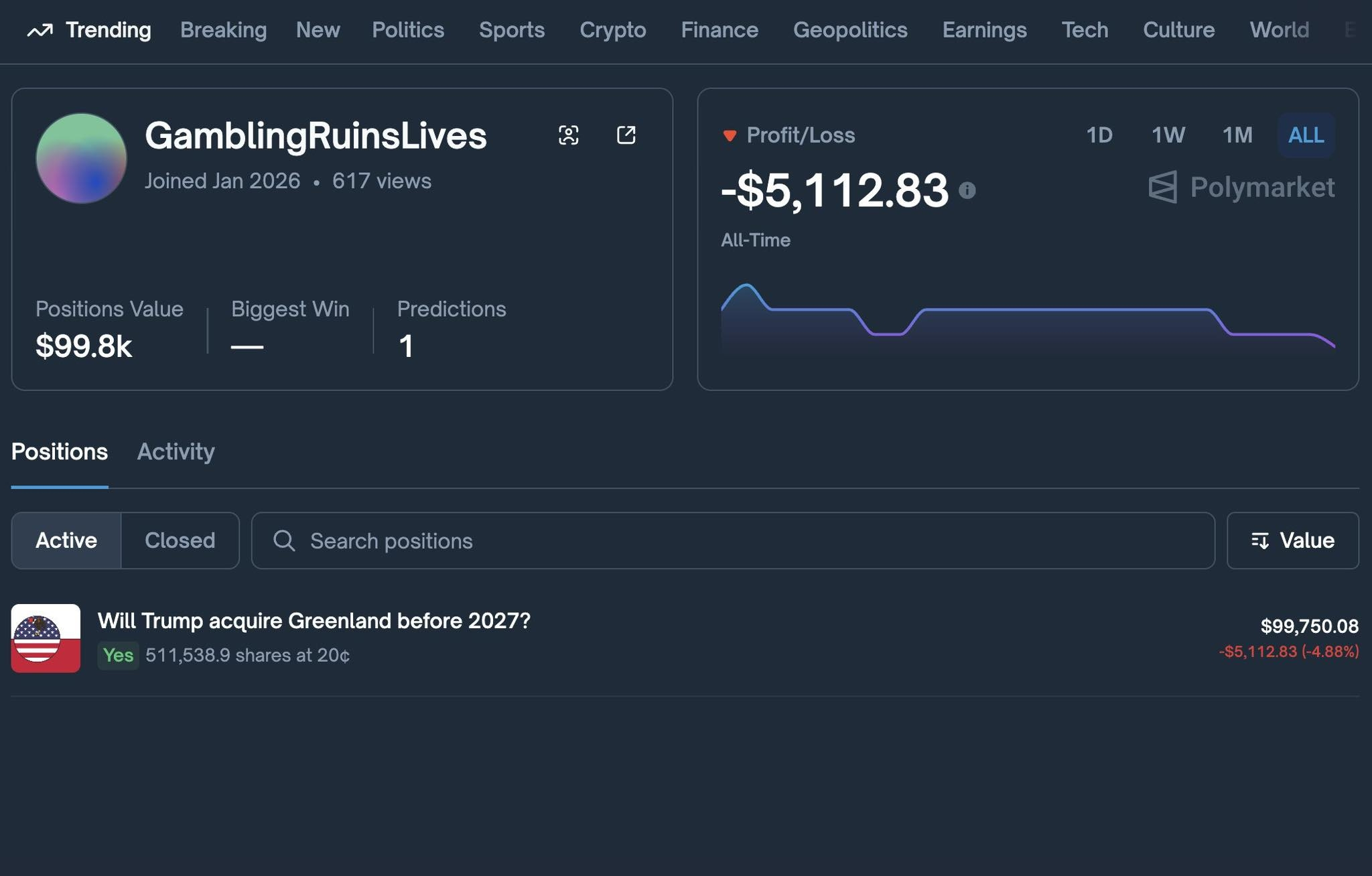Open the Greenland market thumbnail
This screenshot has width=1372, height=876.
click(46, 638)
